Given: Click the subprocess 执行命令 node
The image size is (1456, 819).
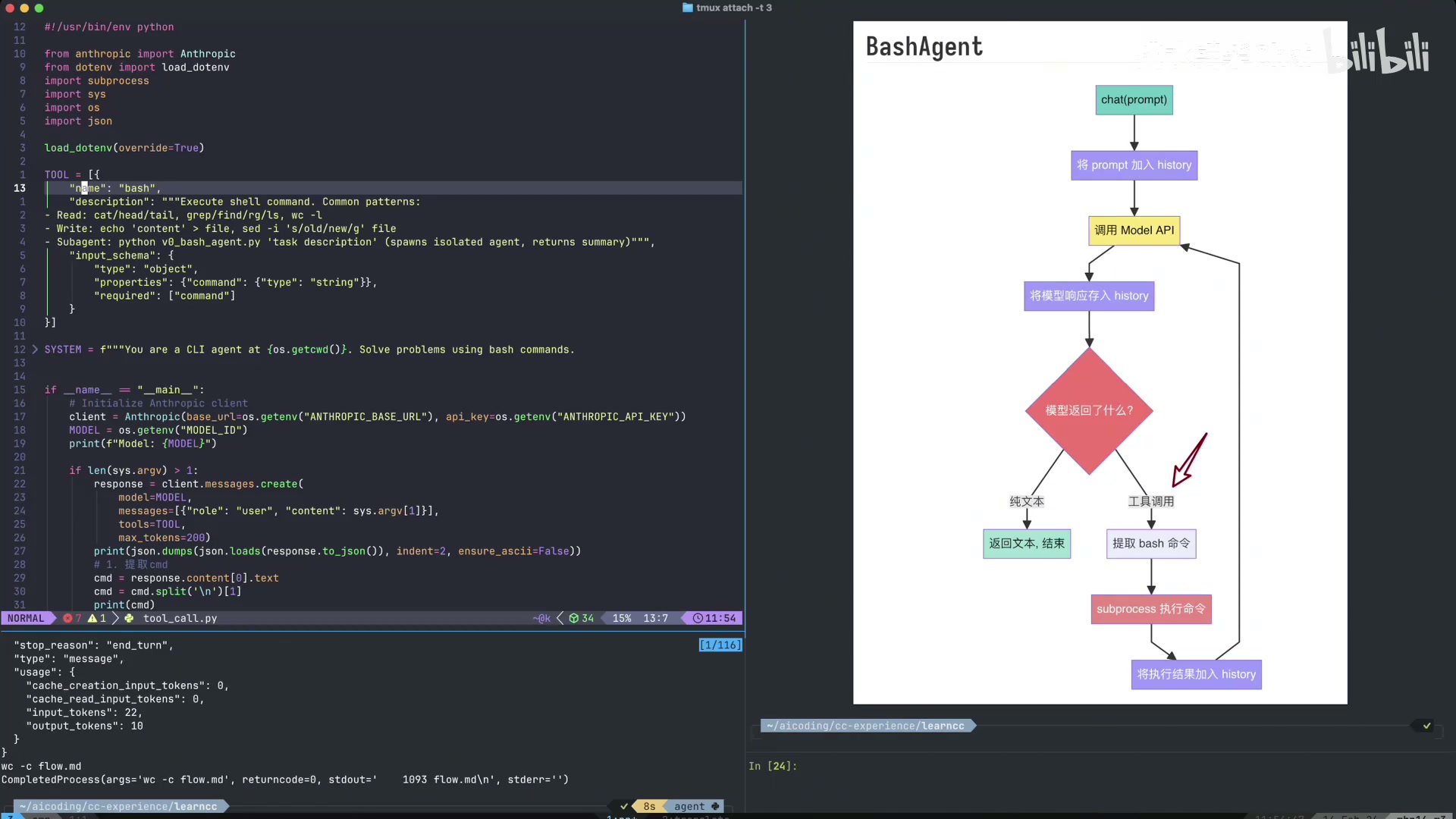Looking at the screenshot, I should [x=1150, y=609].
